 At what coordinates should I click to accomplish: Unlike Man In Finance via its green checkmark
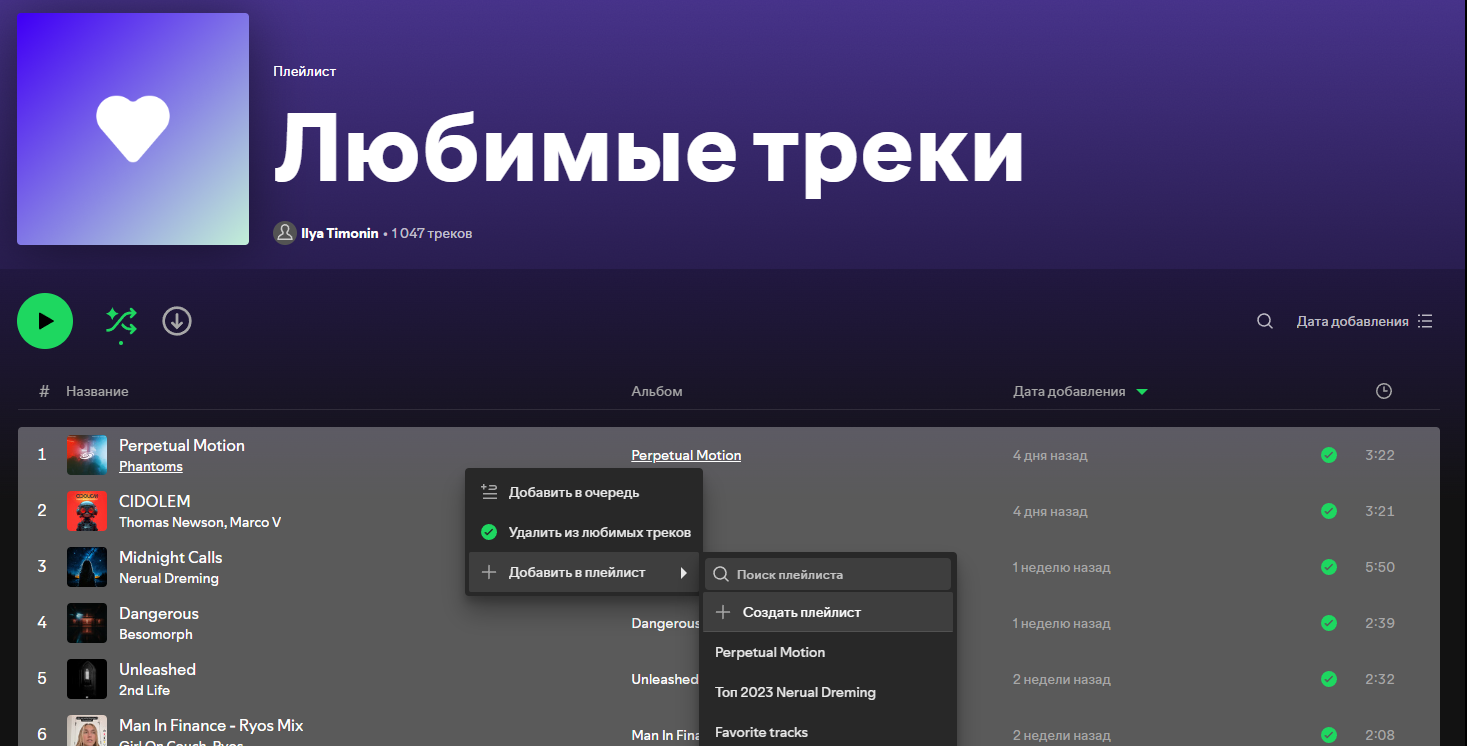[1329, 735]
